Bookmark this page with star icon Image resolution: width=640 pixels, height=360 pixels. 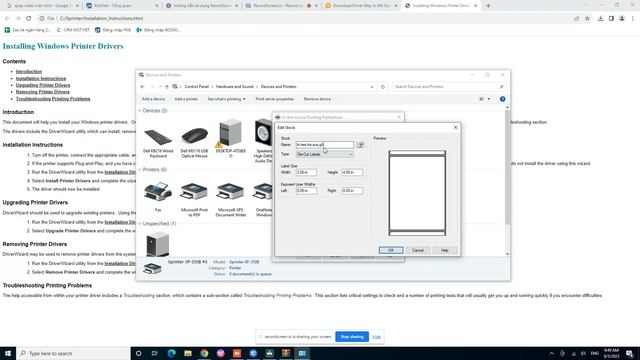(x=587, y=18)
